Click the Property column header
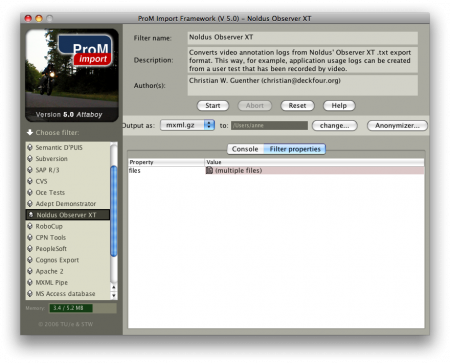The width and height of the screenshot is (450, 363). (x=166, y=162)
